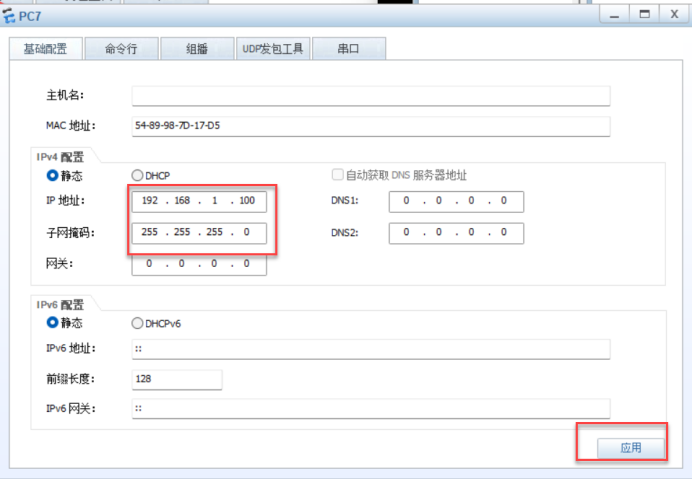Click the PC7 app icon in title bar
692x480 pixels.
10,15
